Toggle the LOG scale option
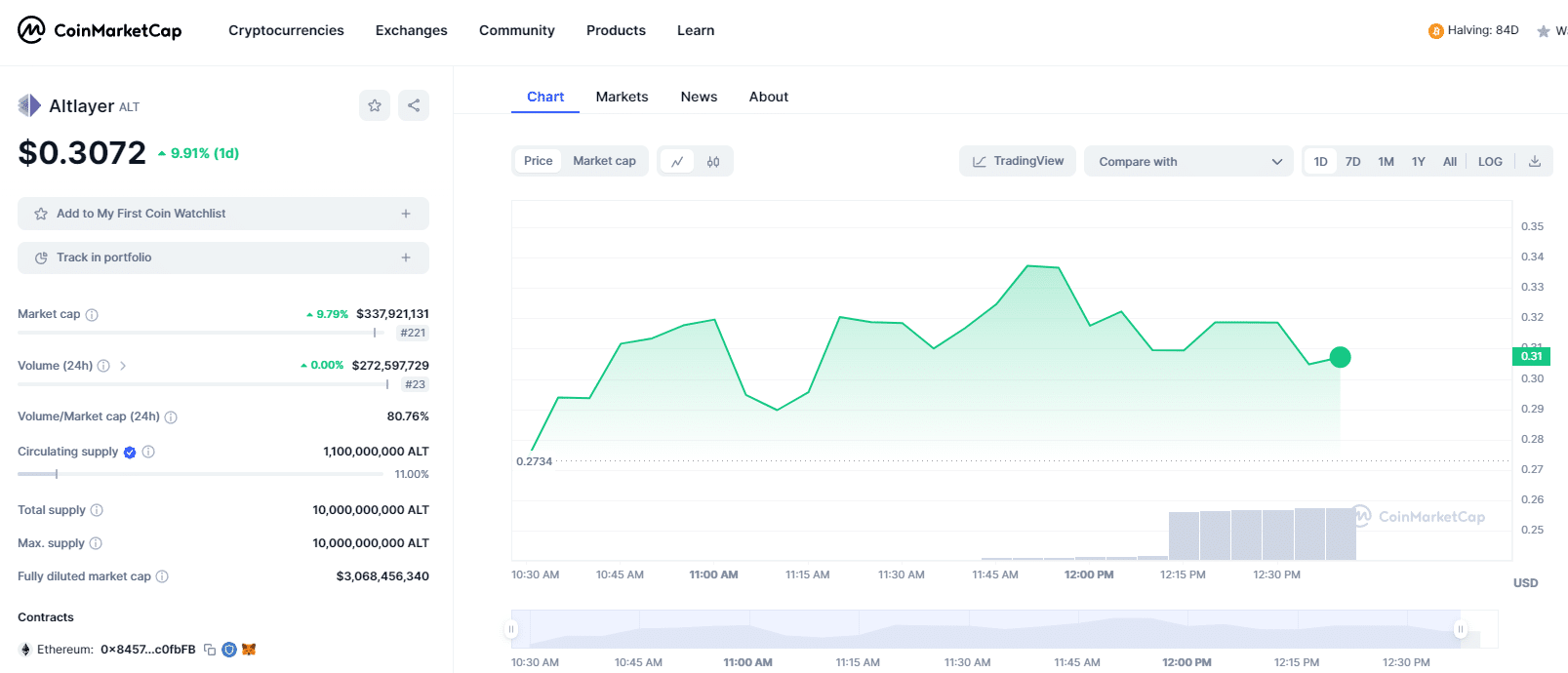Image resolution: width=1568 pixels, height=673 pixels. click(x=1490, y=162)
